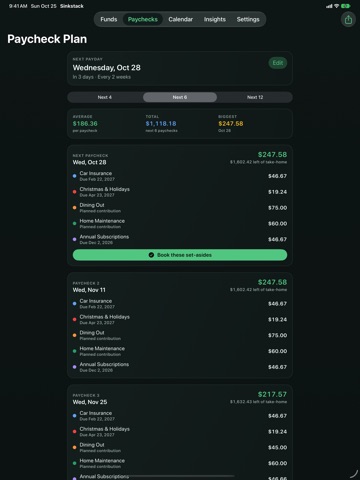The height and width of the screenshot is (480, 360).
Task: Click the Wed, Nov 11 paycheck heading
Action: pos(89,290)
